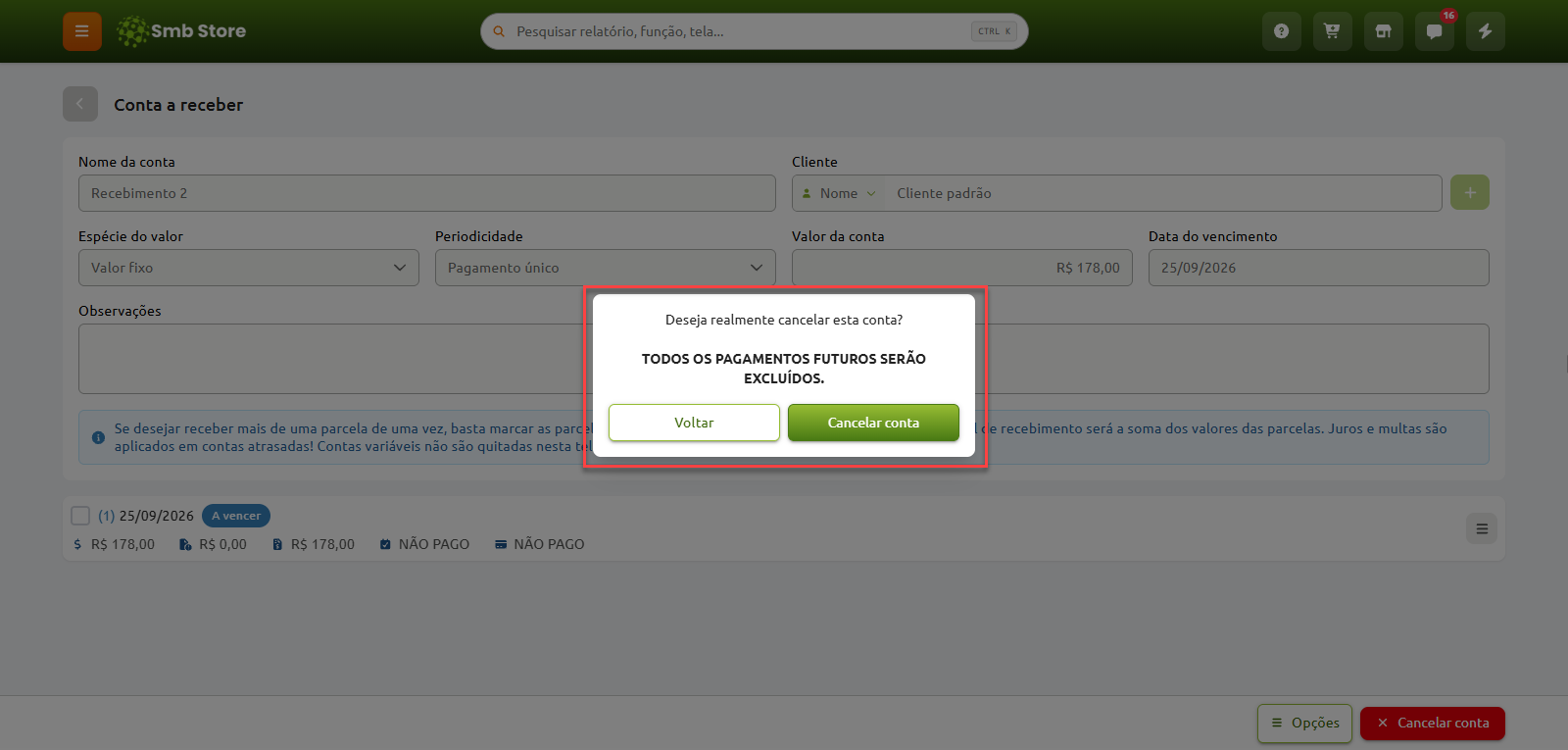This screenshot has width=1568, height=750.
Task: Open chat messages with 16 badge
Action: coord(1434,31)
